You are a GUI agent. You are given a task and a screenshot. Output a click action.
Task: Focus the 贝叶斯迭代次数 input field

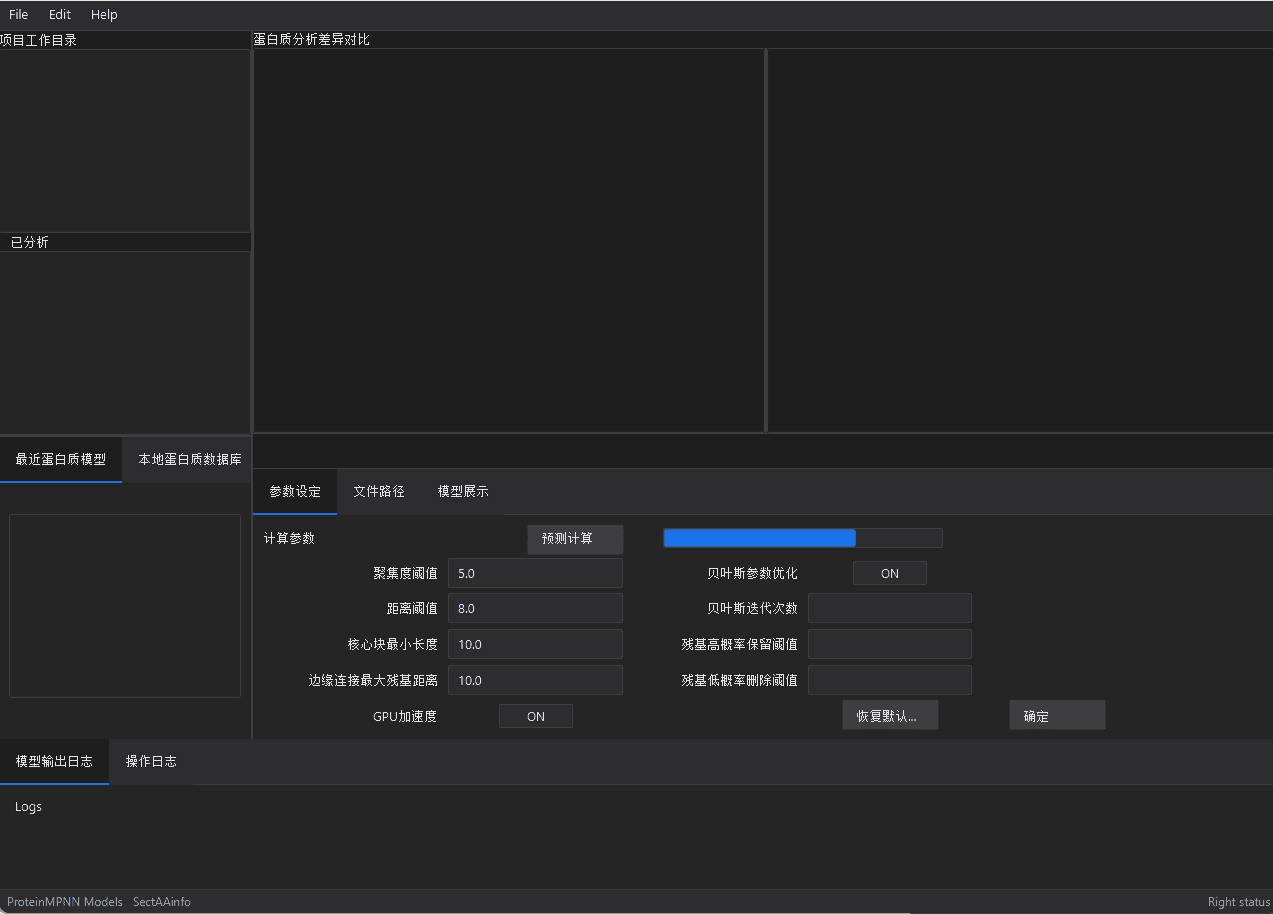889,608
